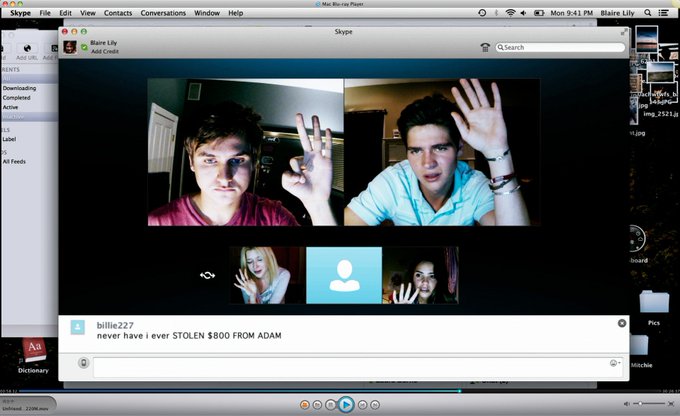Click Blaire Lily's profile avatar in Skype
The height and width of the screenshot is (416, 680).
pyautogui.click(x=70, y=47)
